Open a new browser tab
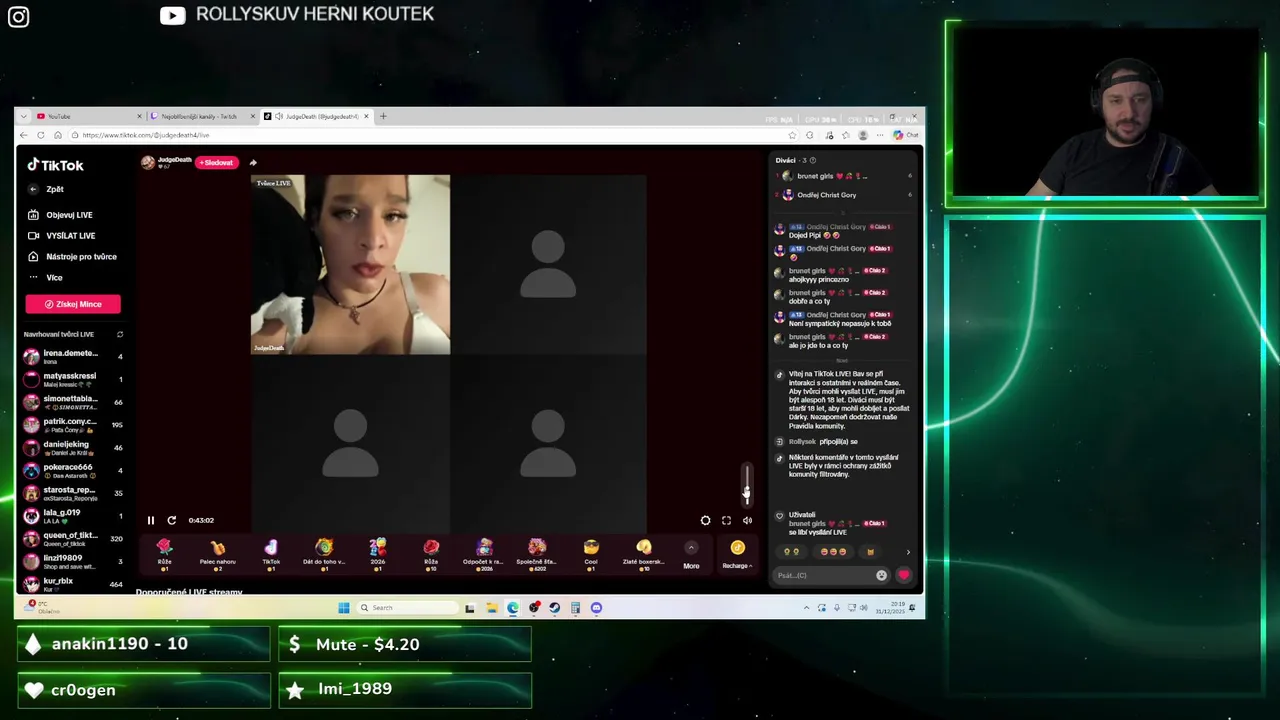The width and height of the screenshot is (1280, 720). (383, 116)
